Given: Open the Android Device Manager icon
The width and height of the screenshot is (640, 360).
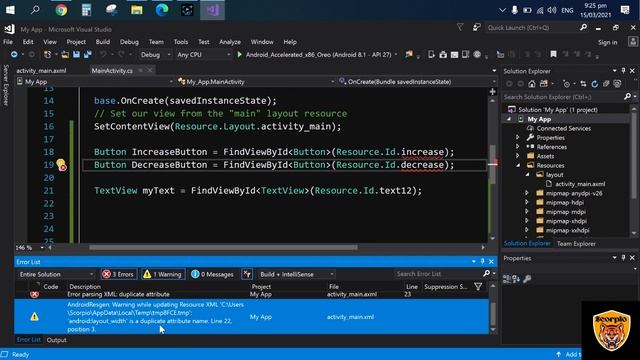Looking at the screenshot, I should point(431,54).
